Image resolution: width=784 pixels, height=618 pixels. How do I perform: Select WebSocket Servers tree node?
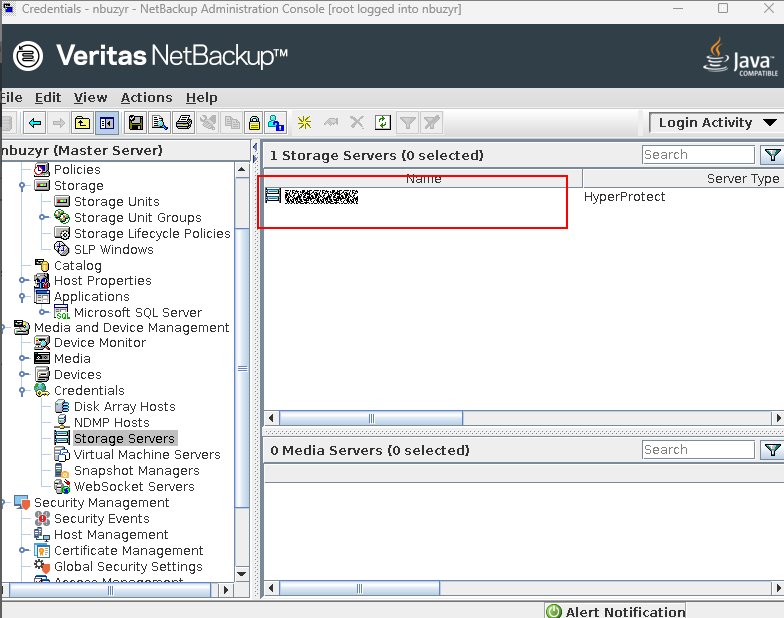point(134,486)
